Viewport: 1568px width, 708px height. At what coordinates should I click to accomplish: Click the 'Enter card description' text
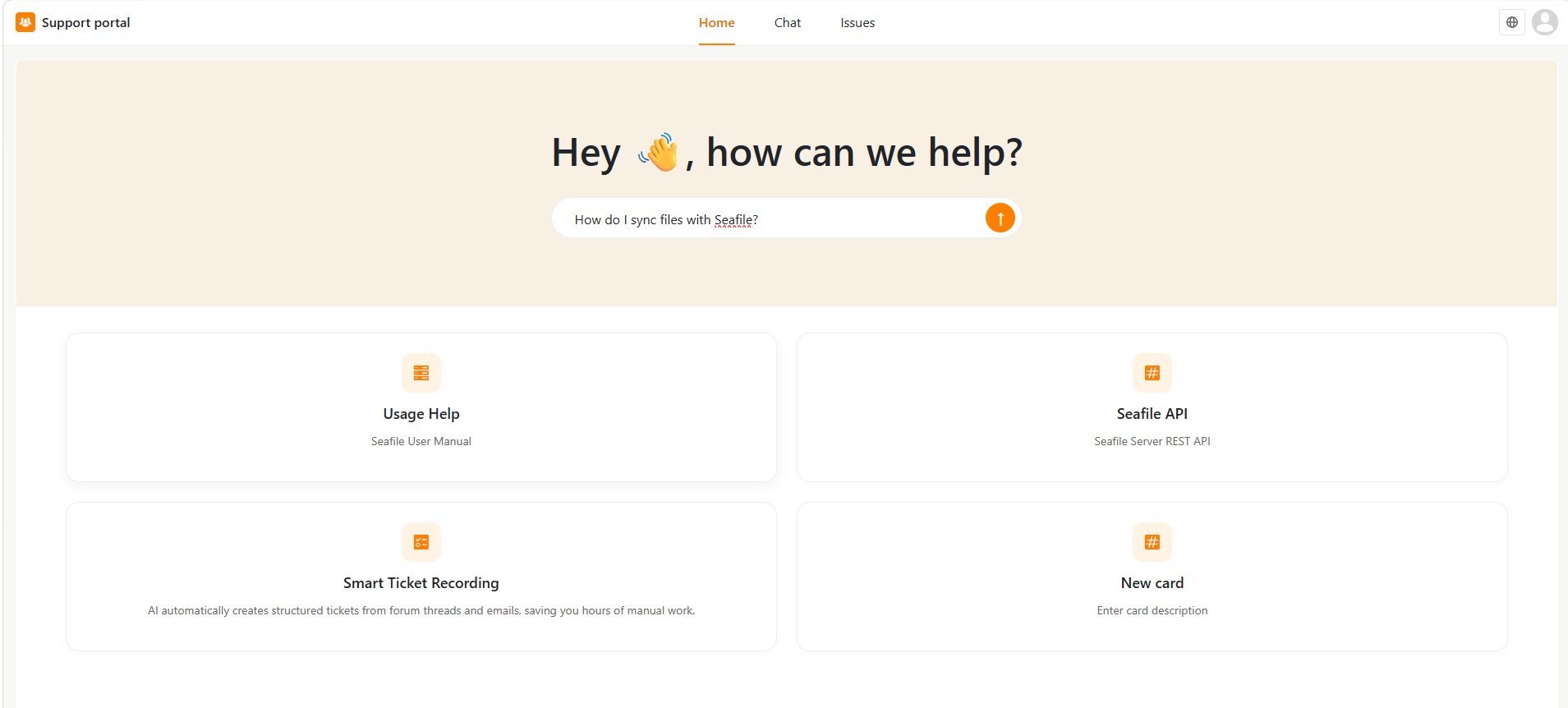pos(1152,611)
